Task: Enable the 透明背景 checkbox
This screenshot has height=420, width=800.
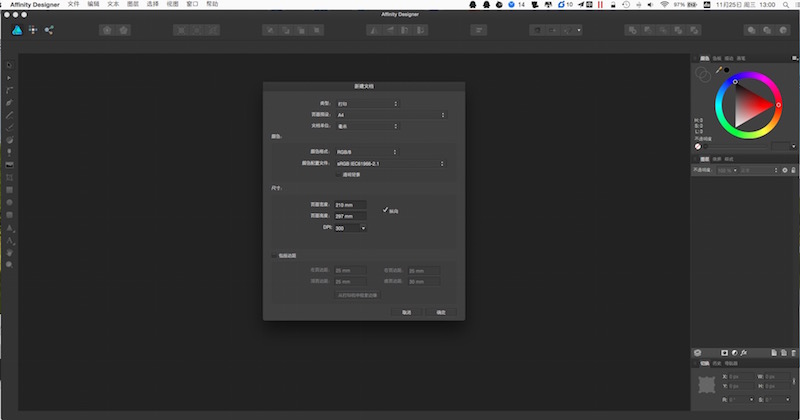Action: [338, 174]
